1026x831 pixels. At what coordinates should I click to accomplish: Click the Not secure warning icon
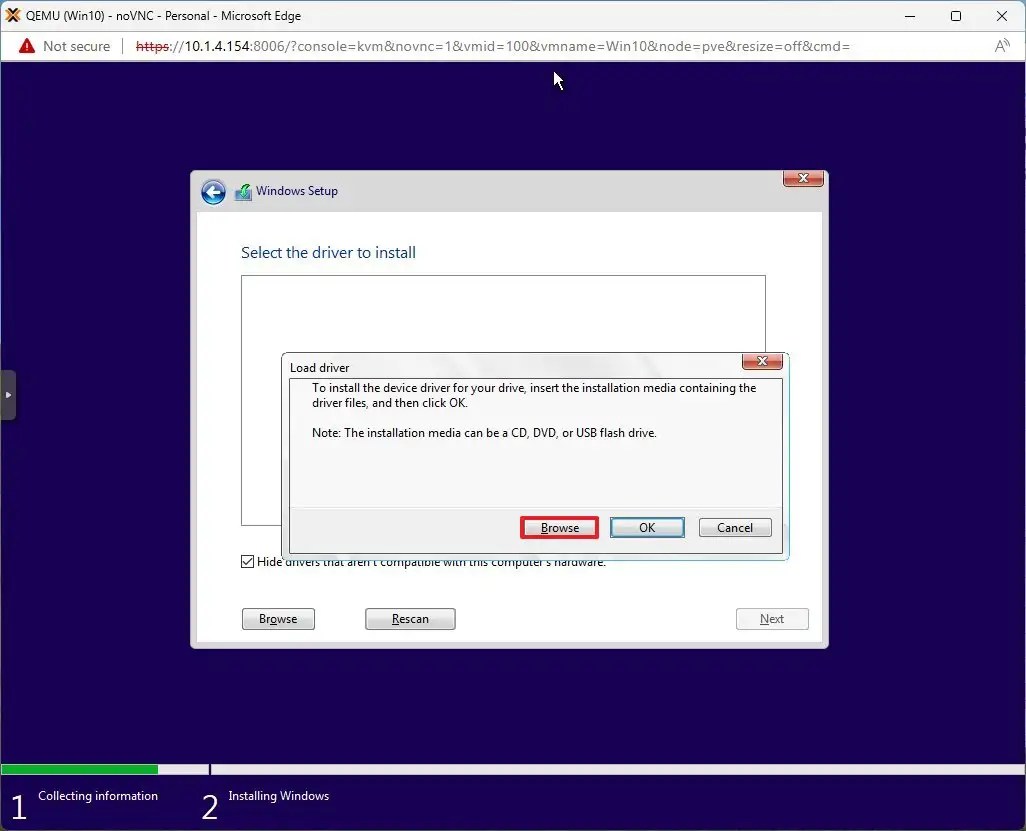[x=26, y=45]
